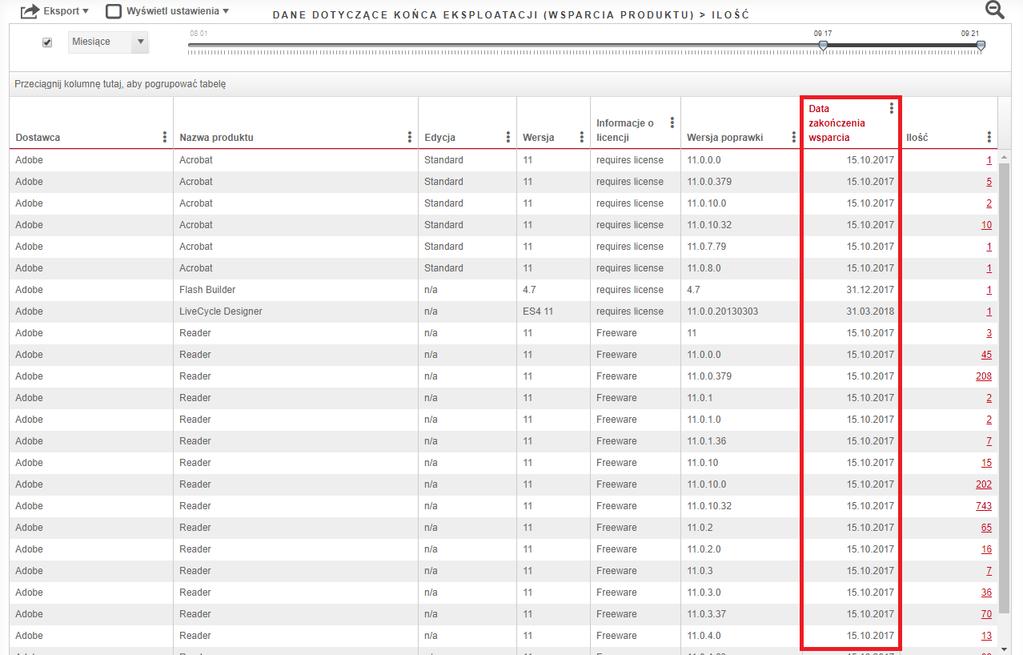The image size is (1023, 655).
Task: Expand the Wyświetl ustawienia dropdown arrow
Action: (226, 11)
